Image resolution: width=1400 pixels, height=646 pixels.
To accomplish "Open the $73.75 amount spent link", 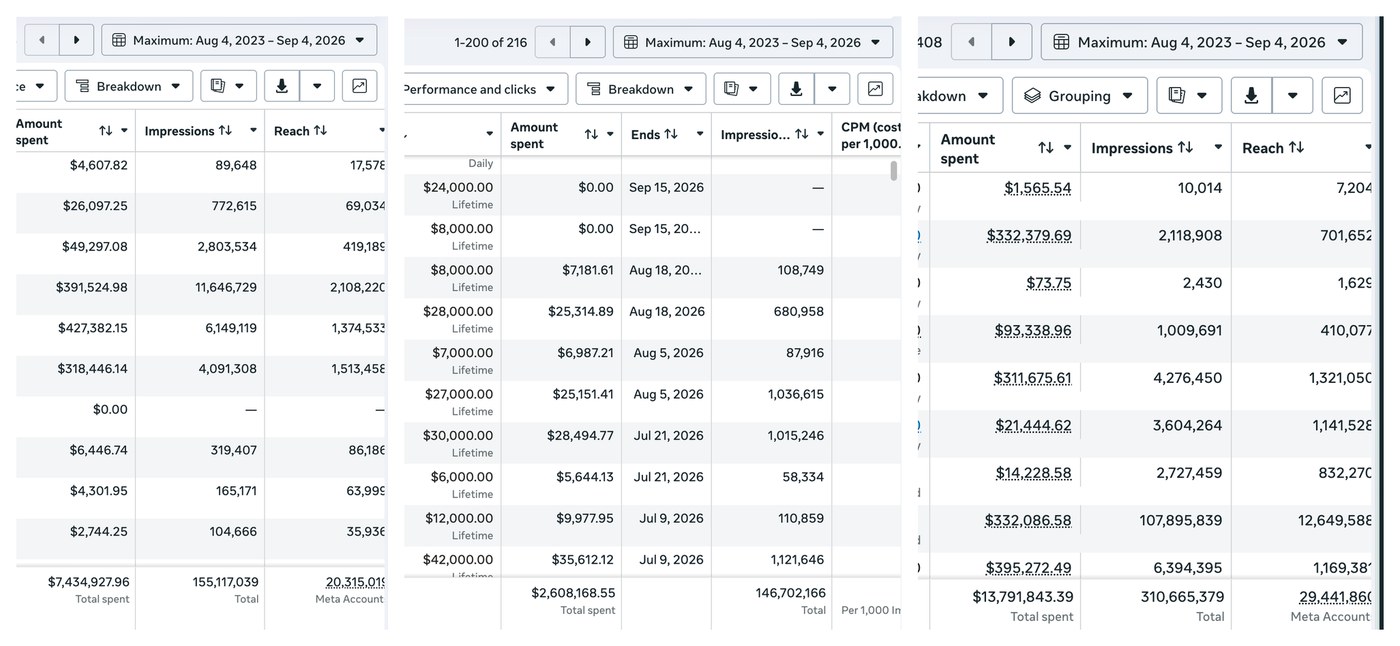I will (x=1049, y=283).
